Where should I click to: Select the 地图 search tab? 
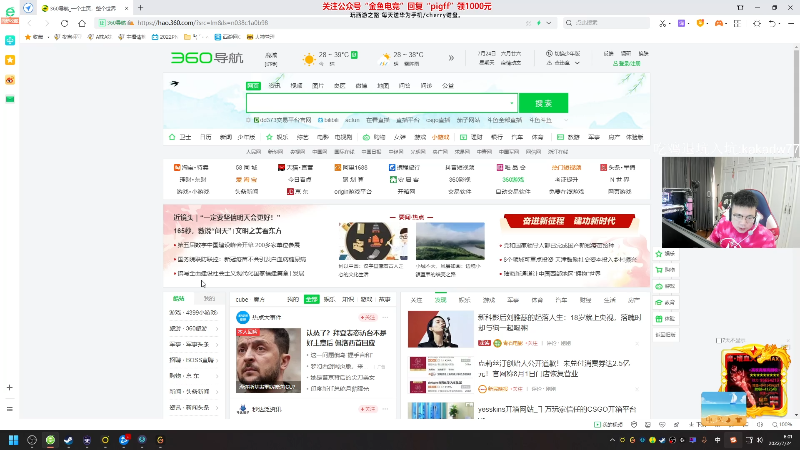[383, 86]
